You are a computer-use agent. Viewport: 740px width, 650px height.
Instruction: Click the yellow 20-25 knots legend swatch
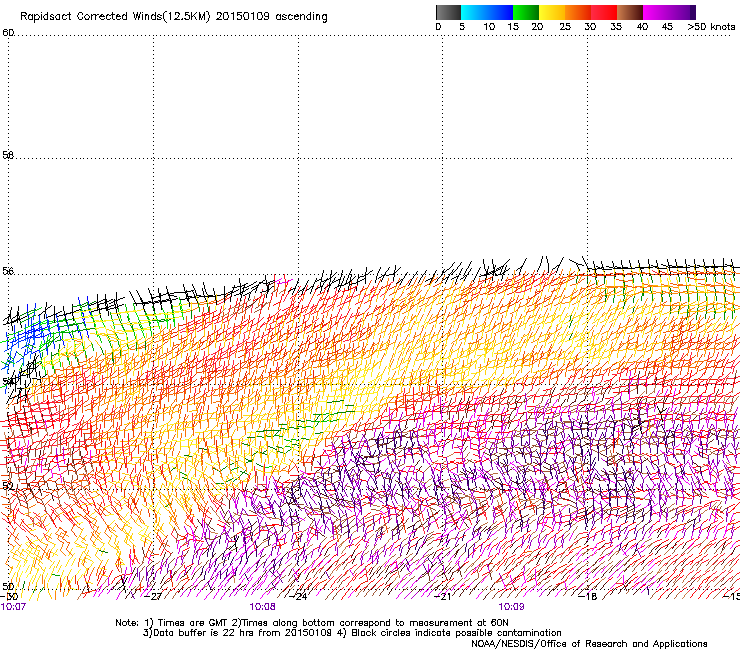click(552, 12)
